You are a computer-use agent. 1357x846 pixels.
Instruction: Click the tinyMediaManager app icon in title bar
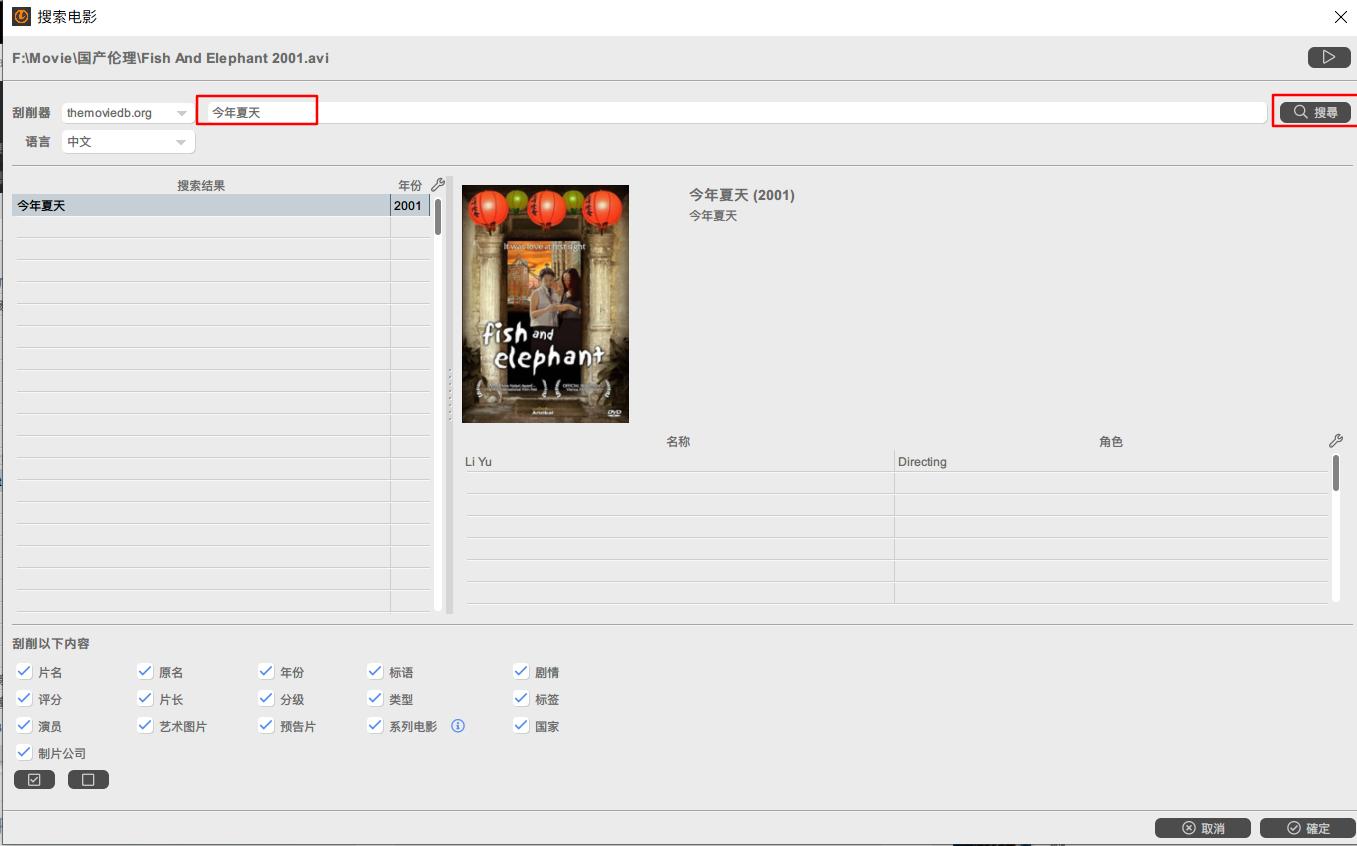coord(21,16)
